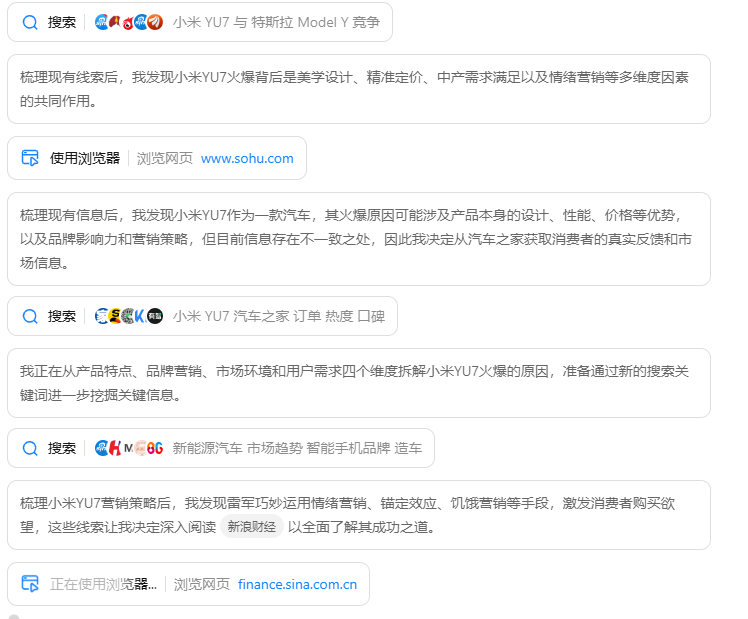
Task: Click the 搜索 label in the Model Y search step
Action: tap(62, 22)
